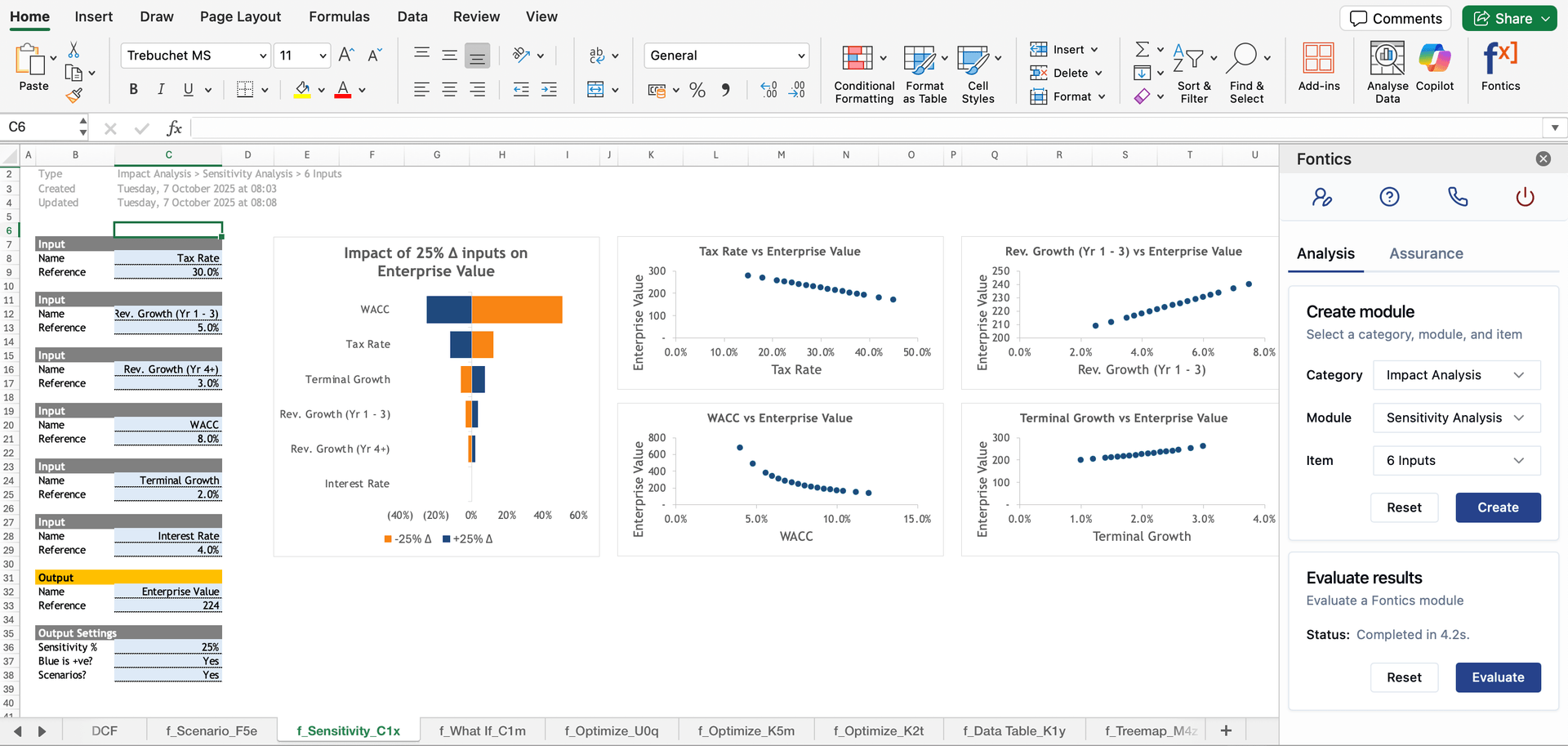Switch to the Formulas ribbon tab

pyautogui.click(x=340, y=16)
